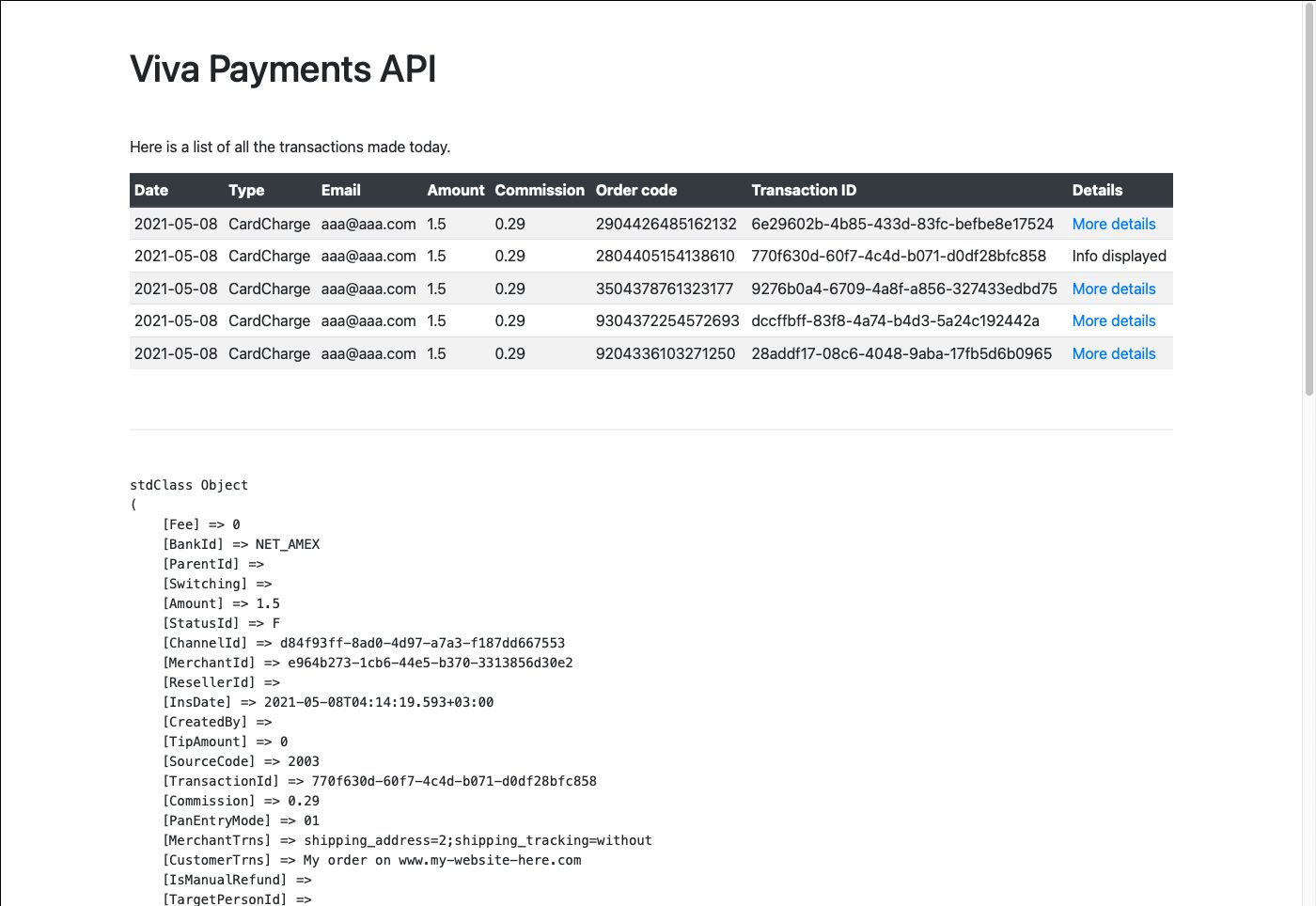Click the MerchantId line in the object dump
The height and width of the screenshot is (906, 1316).
pyautogui.click(x=368, y=663)
